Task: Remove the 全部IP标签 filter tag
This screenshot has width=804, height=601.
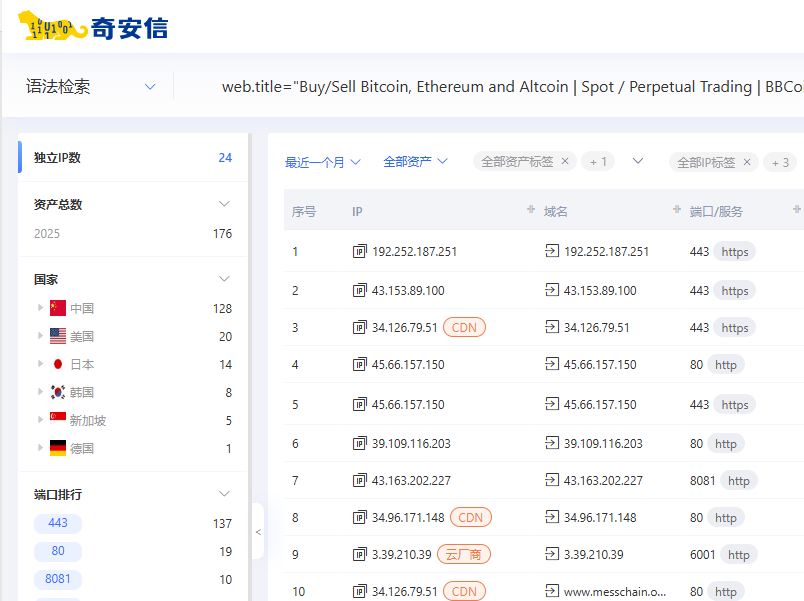Action: 747,162
